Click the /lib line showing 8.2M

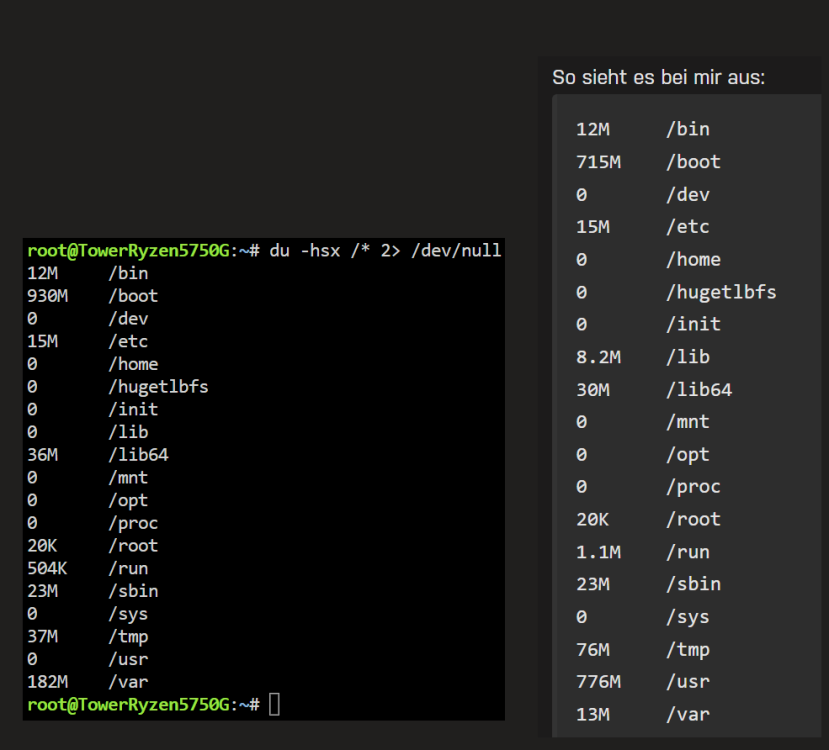tap(643, 357)
